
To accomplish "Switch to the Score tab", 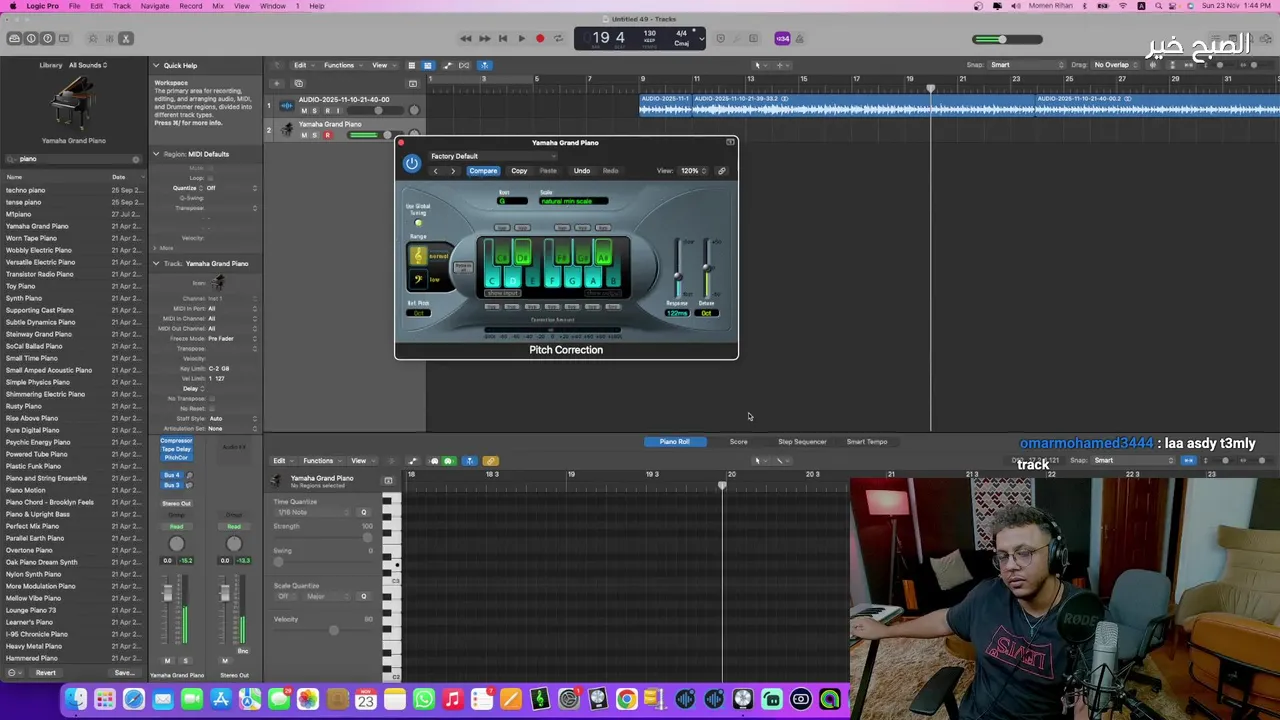I will [738, 441].
